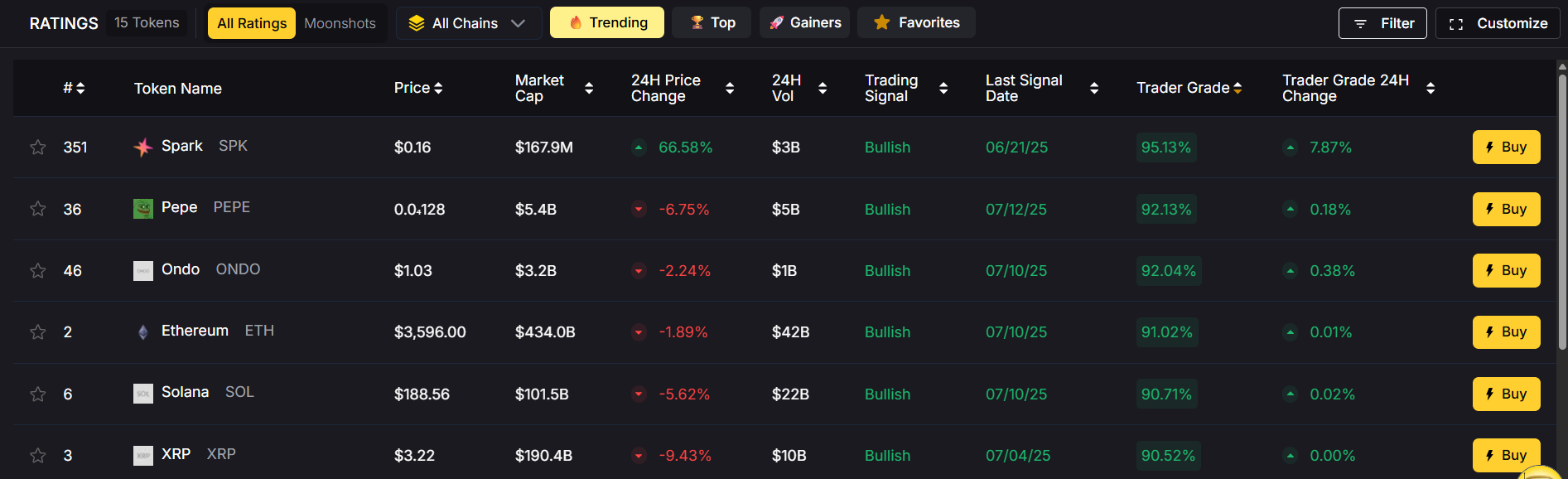
Task: Sort by Last Signal Date arrows
Action: tap(1094, 88)
